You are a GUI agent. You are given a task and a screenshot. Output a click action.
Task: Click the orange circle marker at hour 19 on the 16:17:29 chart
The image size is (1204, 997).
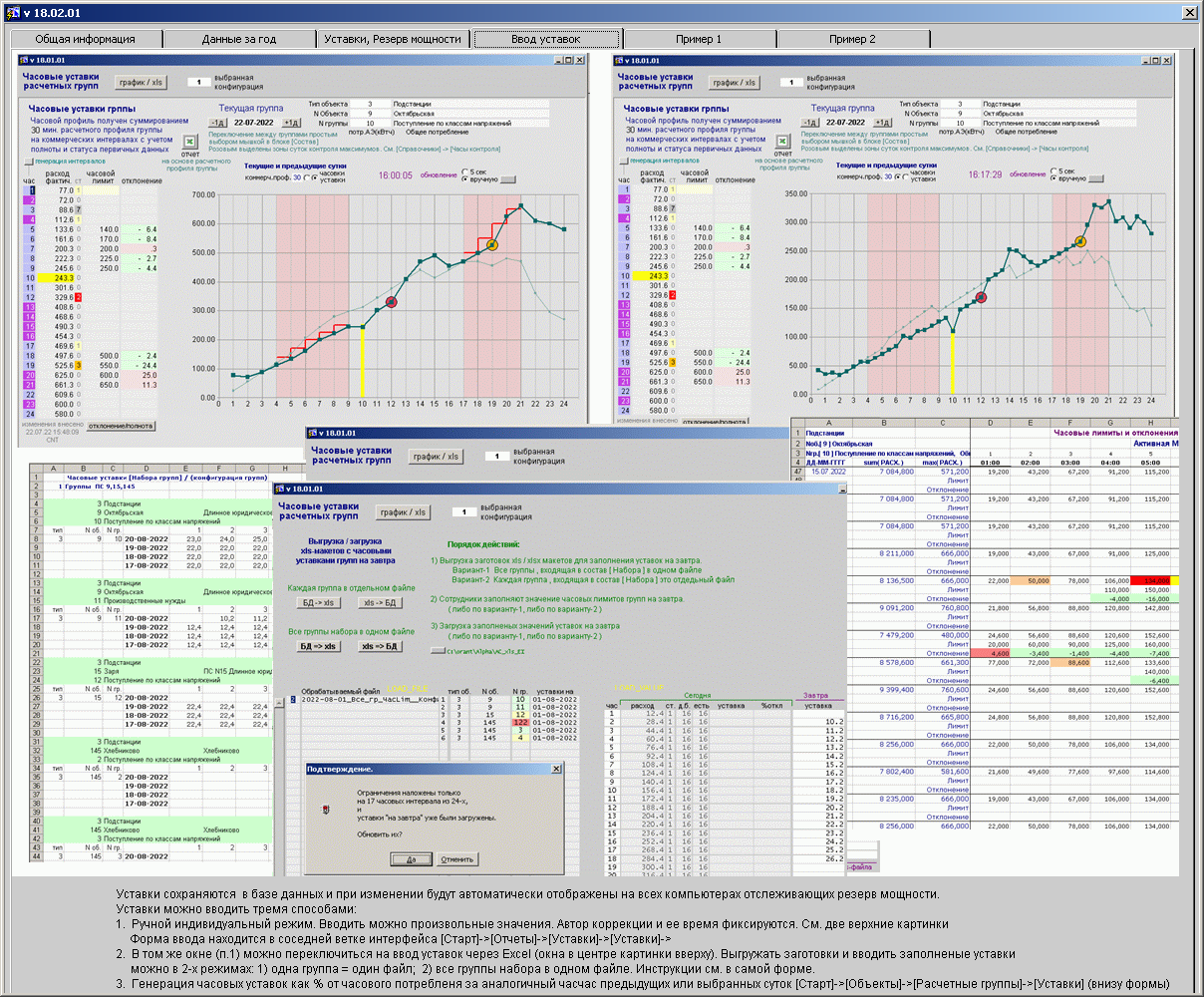[x=1081, y=241]
